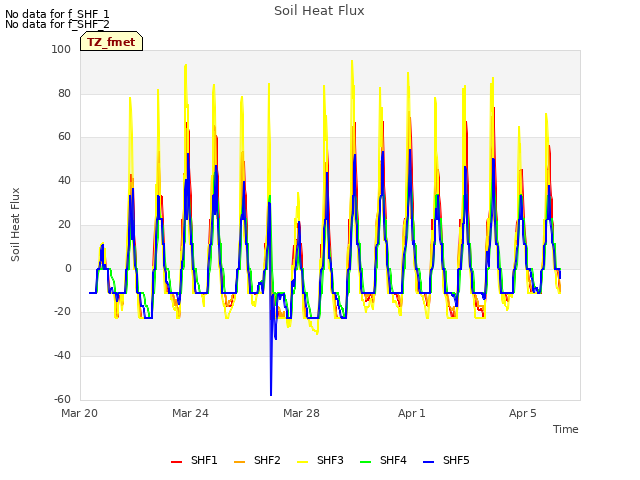
Task: Click the SHF3 legend label
Action: [330, 460]
